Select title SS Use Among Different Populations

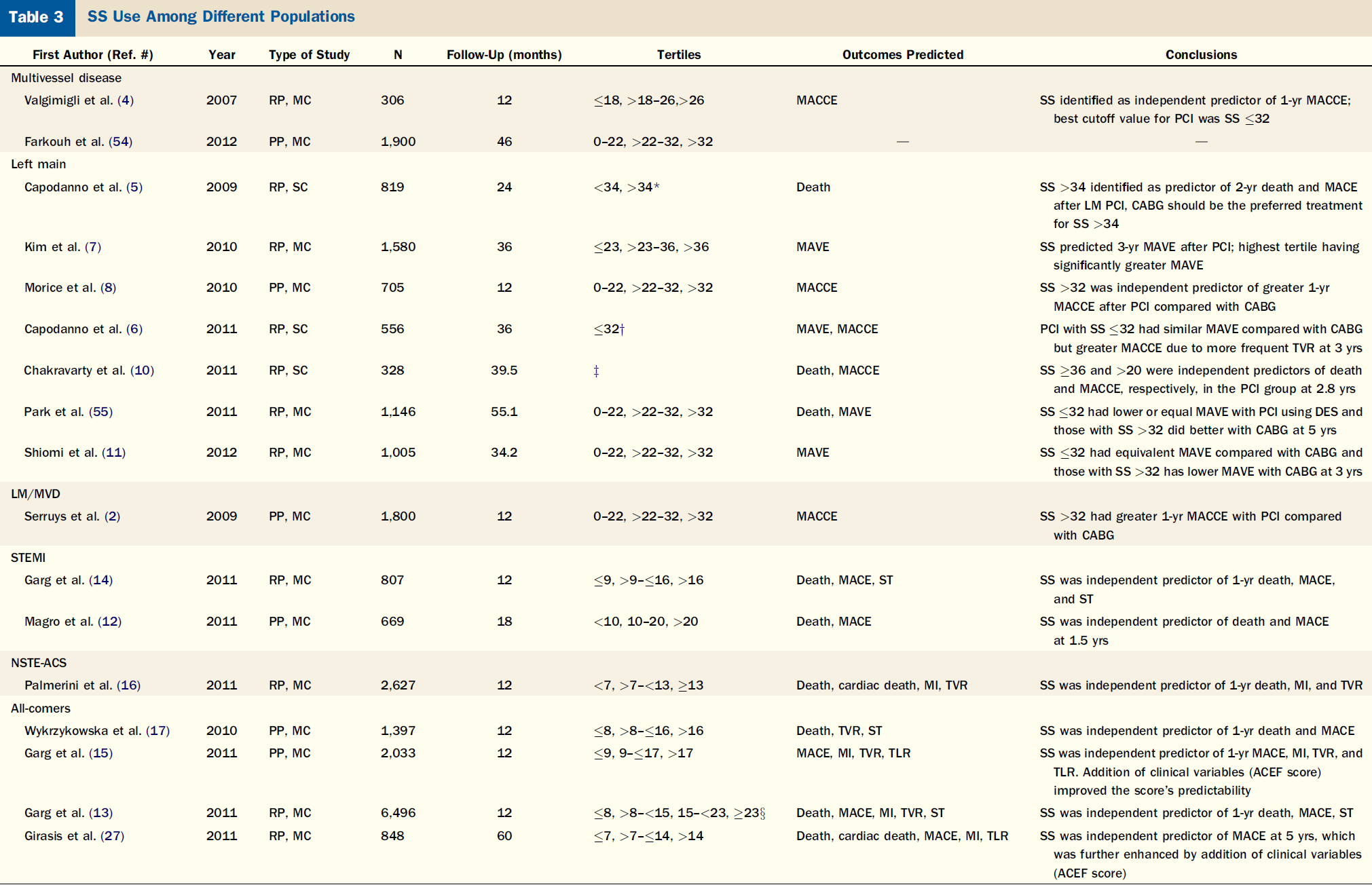221,17
